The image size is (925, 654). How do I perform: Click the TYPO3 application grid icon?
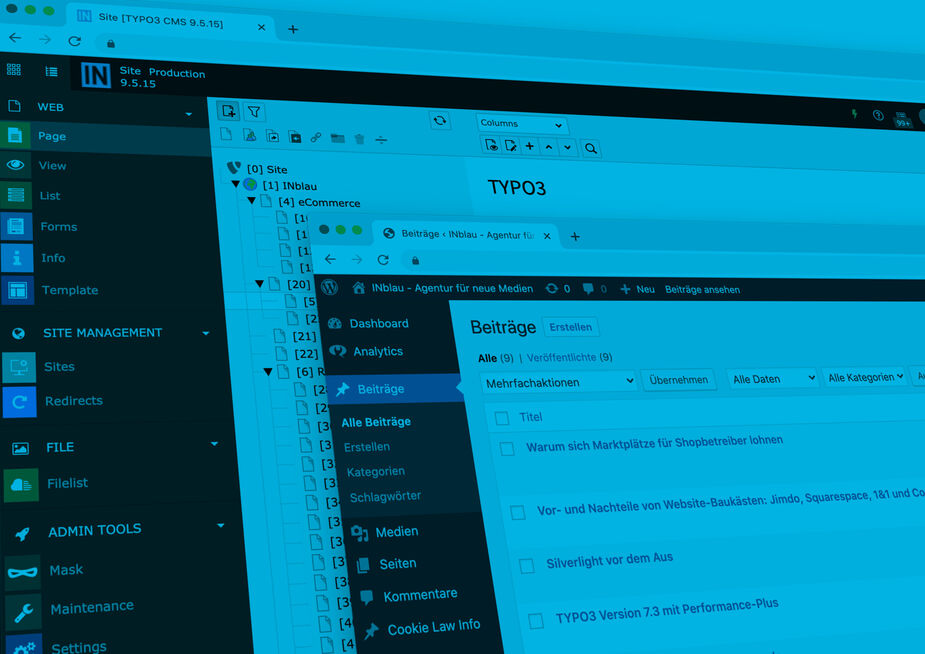point(14,70)
